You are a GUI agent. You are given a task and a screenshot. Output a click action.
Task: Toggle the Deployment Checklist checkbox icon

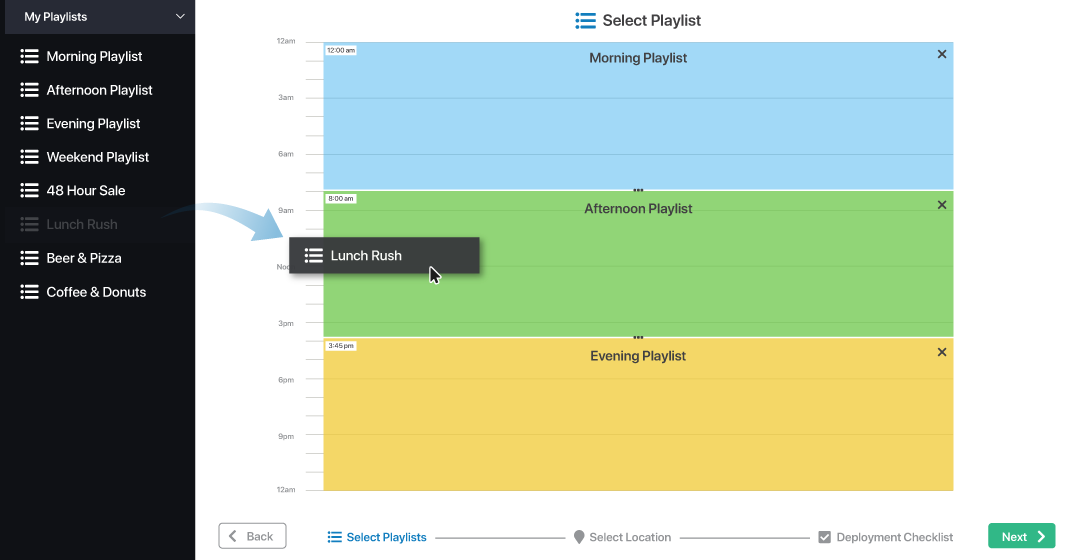pos(824,537)
